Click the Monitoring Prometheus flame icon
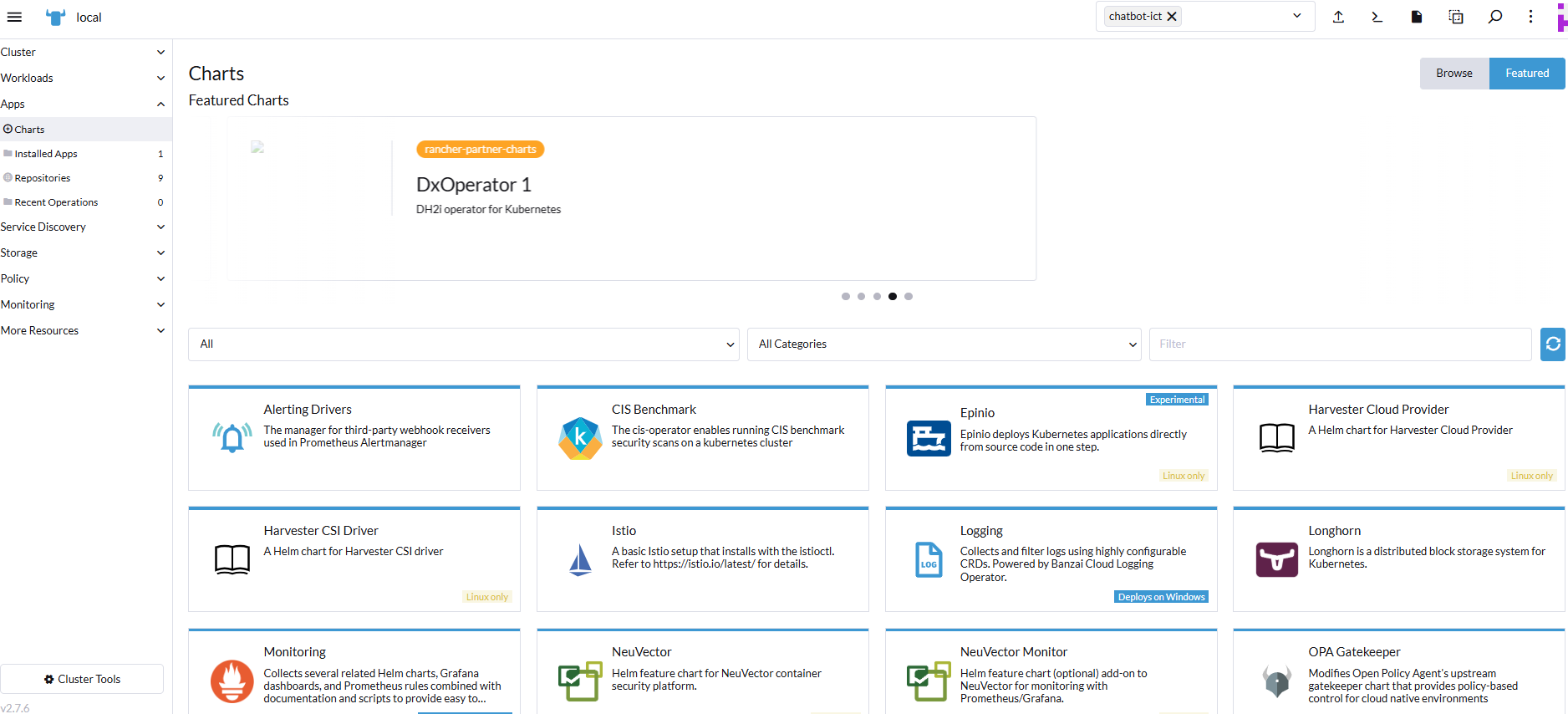 [232, 681]
